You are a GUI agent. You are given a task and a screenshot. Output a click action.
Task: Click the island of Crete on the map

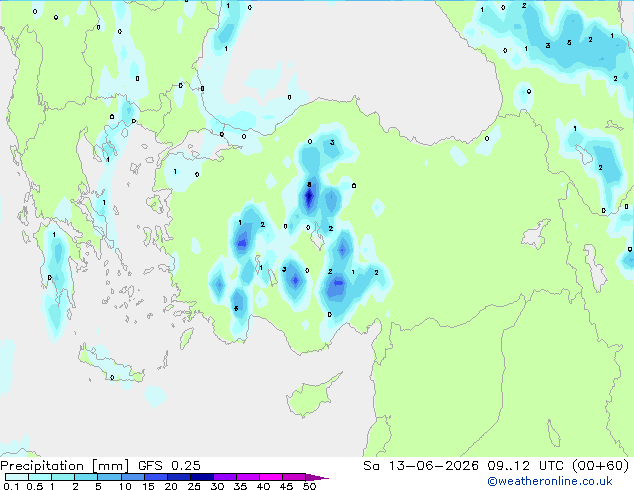point(110,367)
